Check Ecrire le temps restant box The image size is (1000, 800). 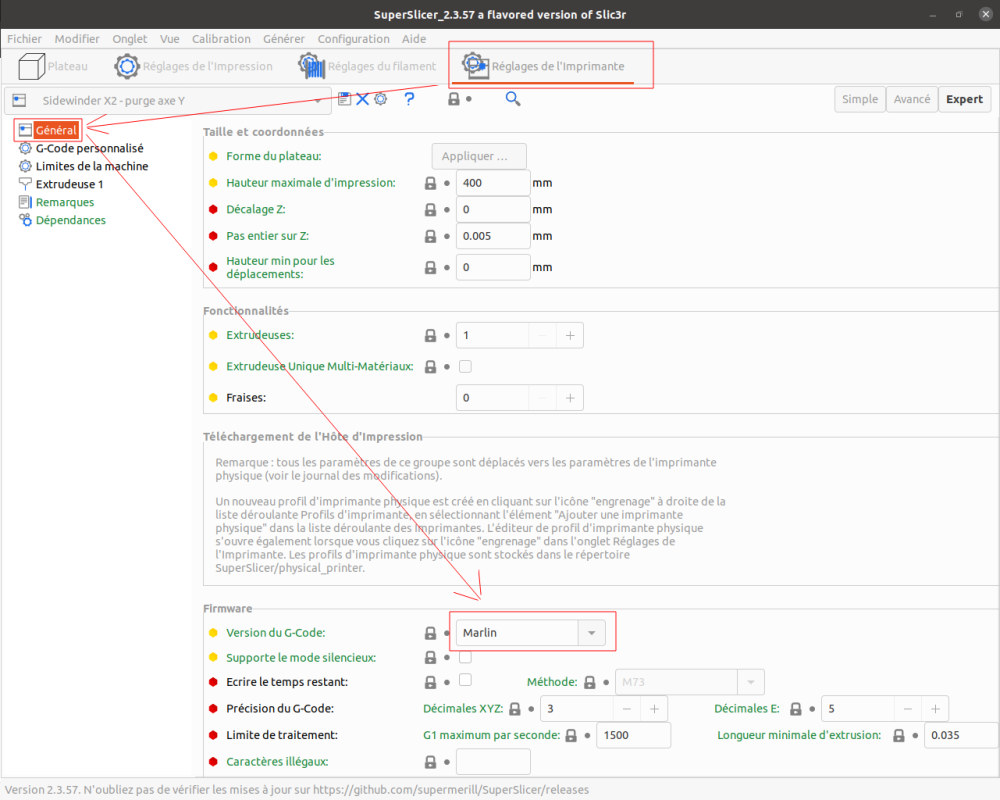pyautogui.click(x=466, y=680)
